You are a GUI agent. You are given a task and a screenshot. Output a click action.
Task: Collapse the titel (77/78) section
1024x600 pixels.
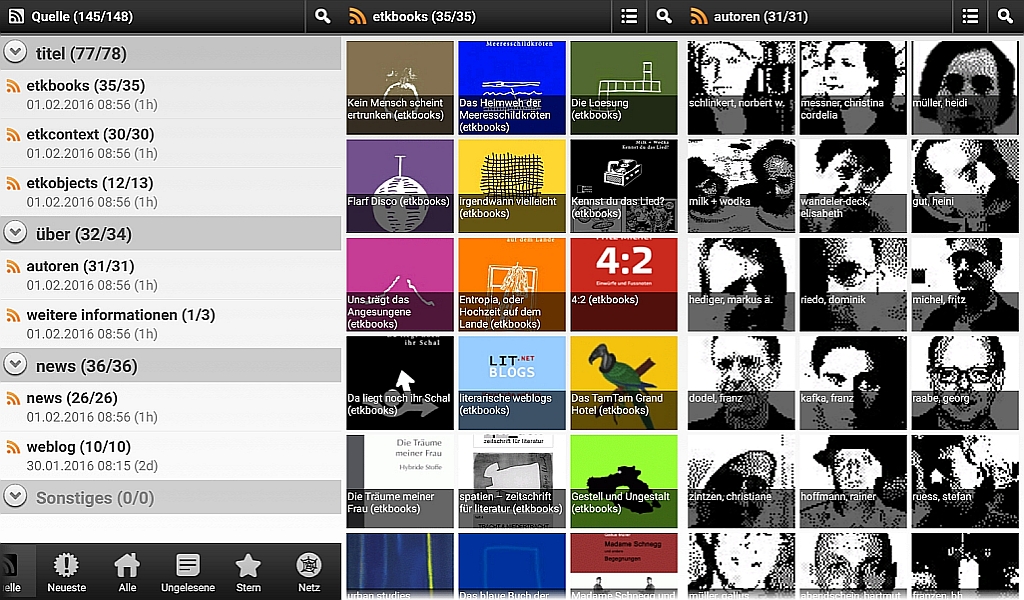tap(15, 53)
